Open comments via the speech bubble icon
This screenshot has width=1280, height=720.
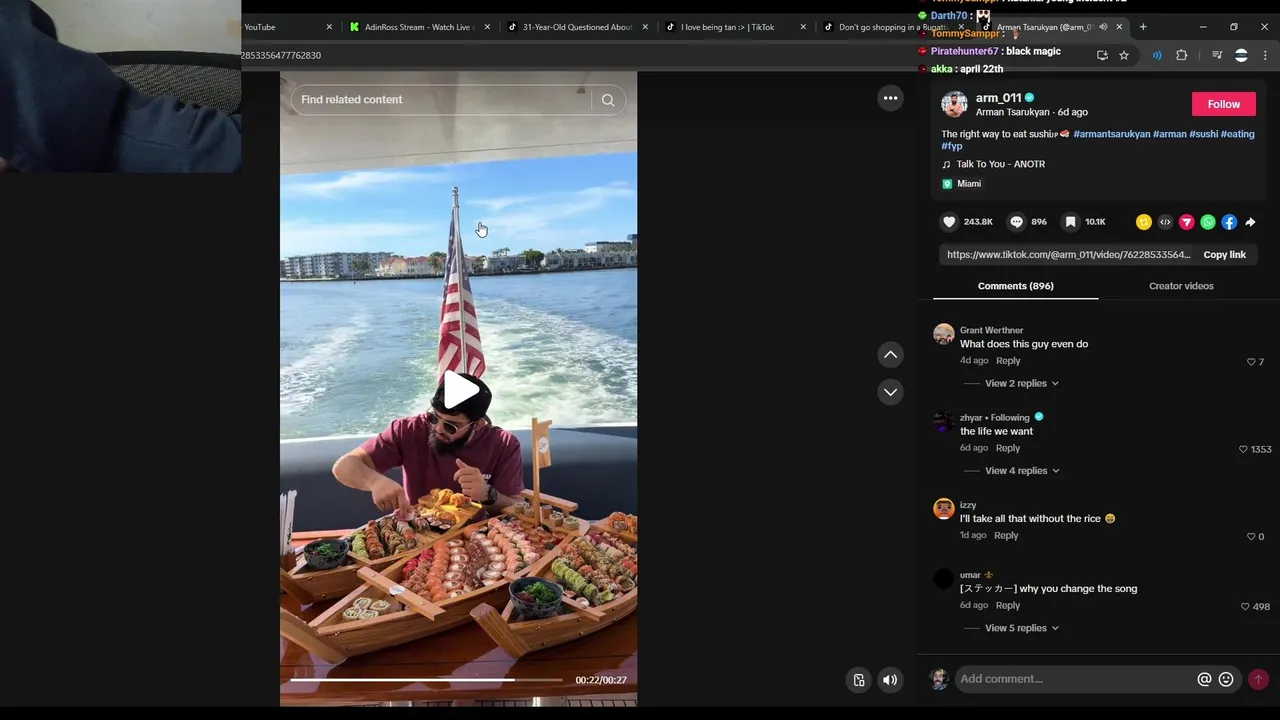pos(1016,222)
